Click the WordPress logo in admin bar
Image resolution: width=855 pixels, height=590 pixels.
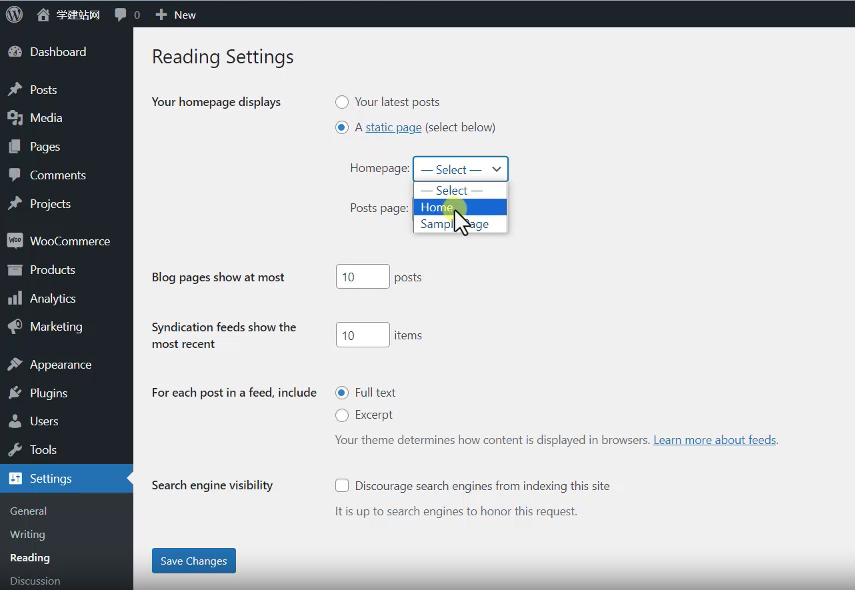pos(14,14)
